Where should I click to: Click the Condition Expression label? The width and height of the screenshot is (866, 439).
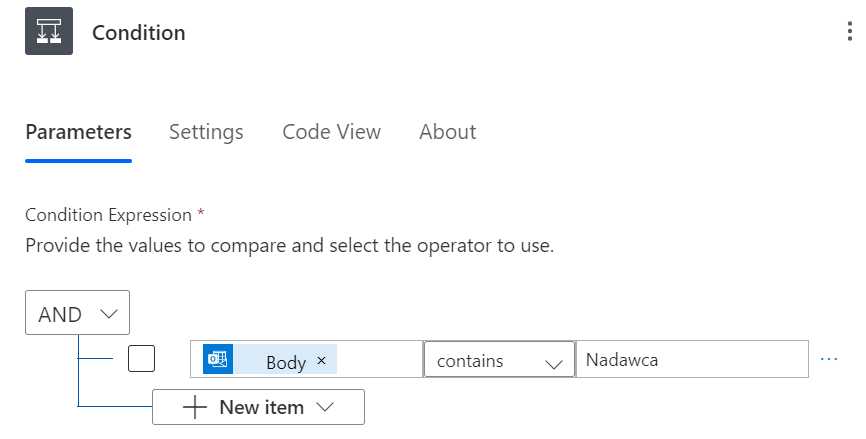coord(108,215)
